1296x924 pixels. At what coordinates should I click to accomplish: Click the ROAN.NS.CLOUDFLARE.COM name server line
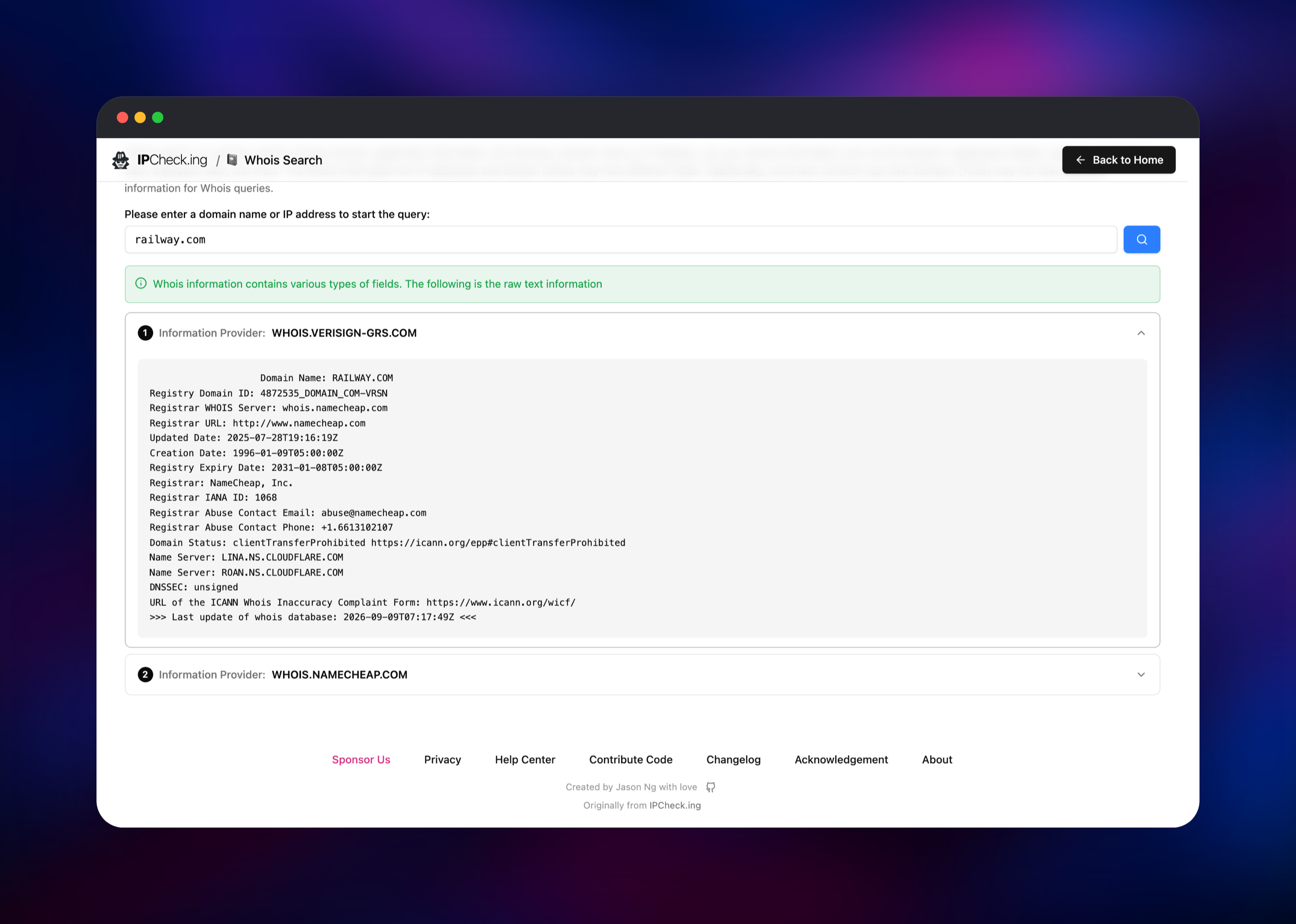coord(246,572)
